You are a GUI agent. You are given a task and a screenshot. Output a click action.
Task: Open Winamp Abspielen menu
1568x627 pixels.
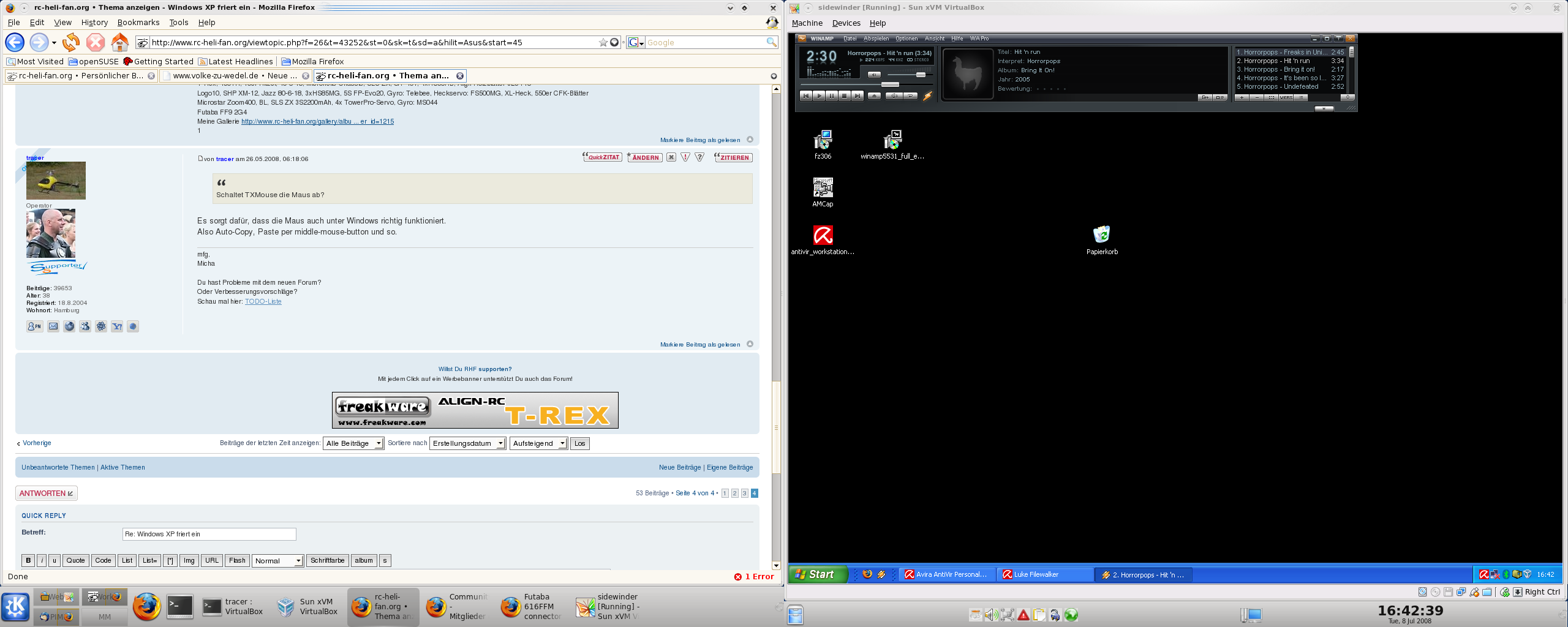pyautogui.click(x=876, y=39)
